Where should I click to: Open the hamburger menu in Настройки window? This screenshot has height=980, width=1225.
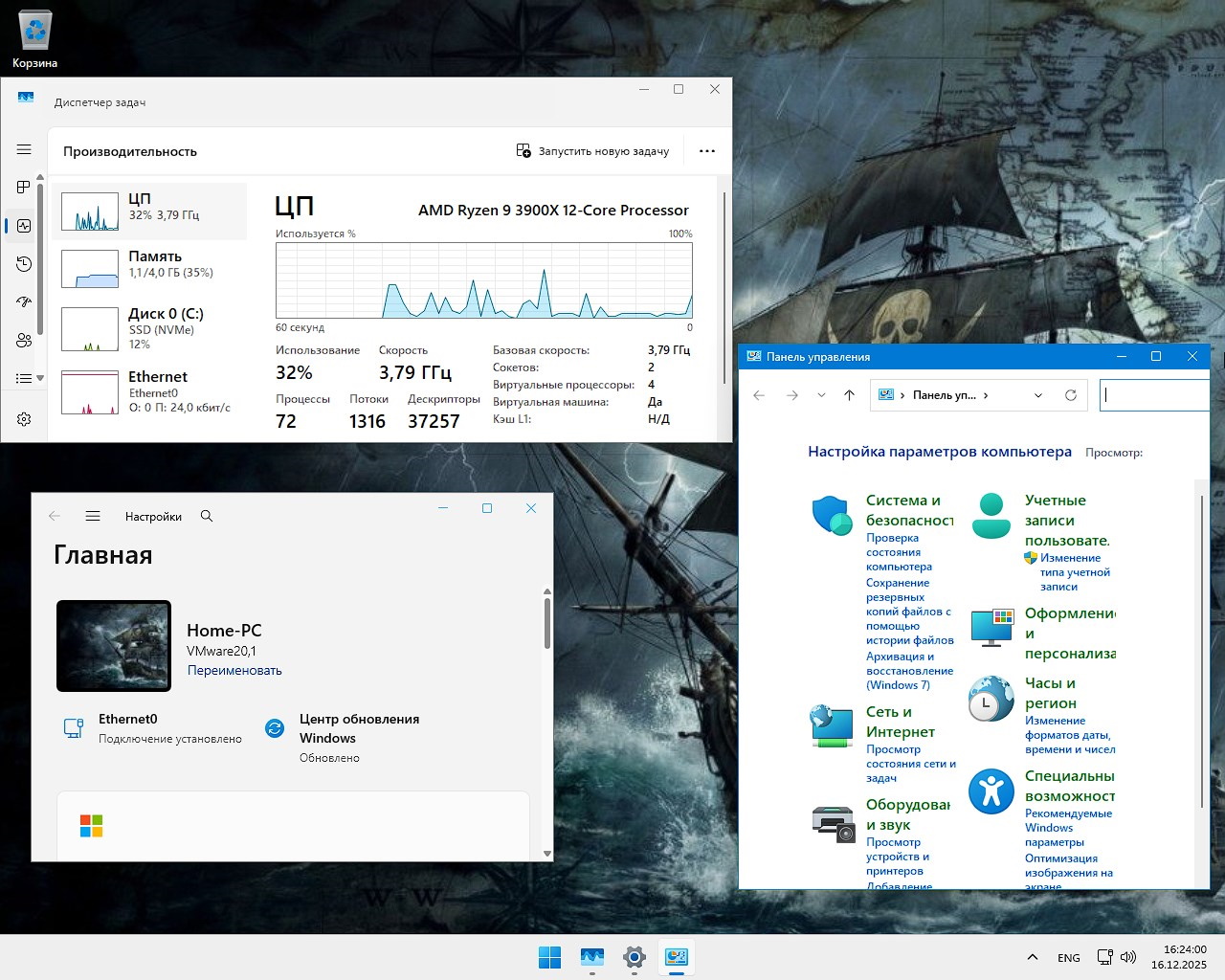[x=93, y=516]
